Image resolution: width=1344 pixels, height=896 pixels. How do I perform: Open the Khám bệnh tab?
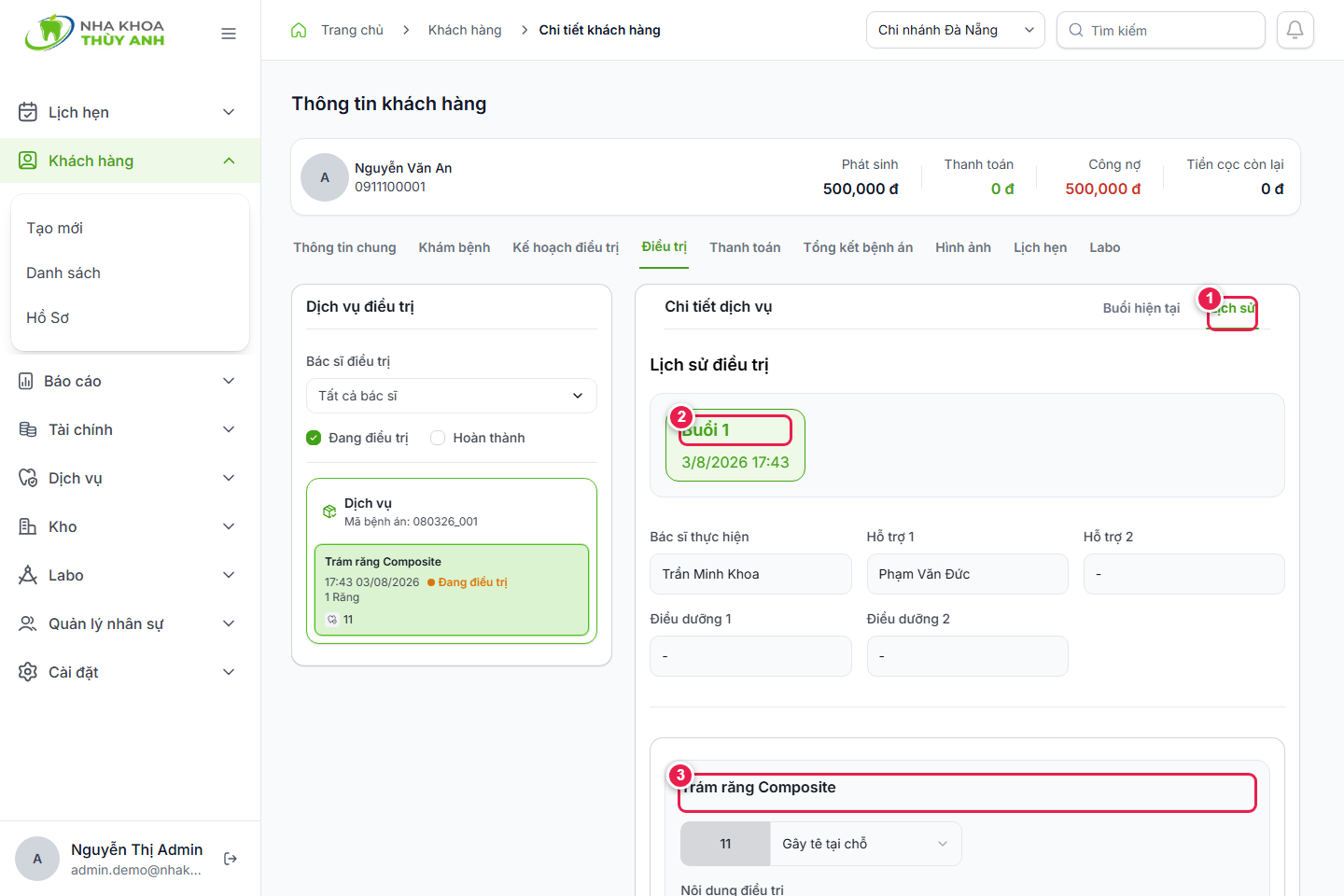coord(455,247)
